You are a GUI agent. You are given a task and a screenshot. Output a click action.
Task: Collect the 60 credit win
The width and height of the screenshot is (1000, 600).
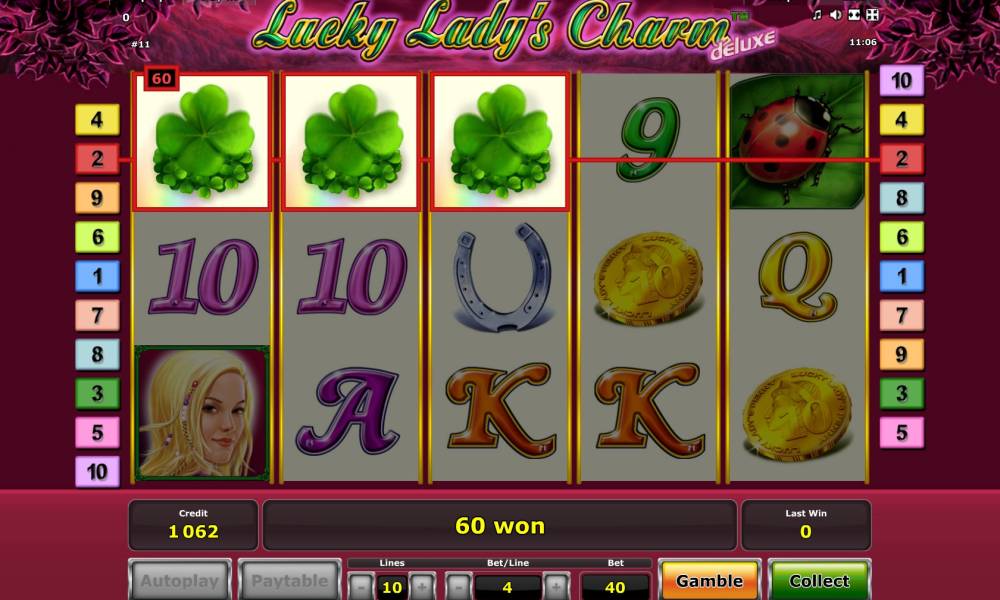[x=819, y=580]
